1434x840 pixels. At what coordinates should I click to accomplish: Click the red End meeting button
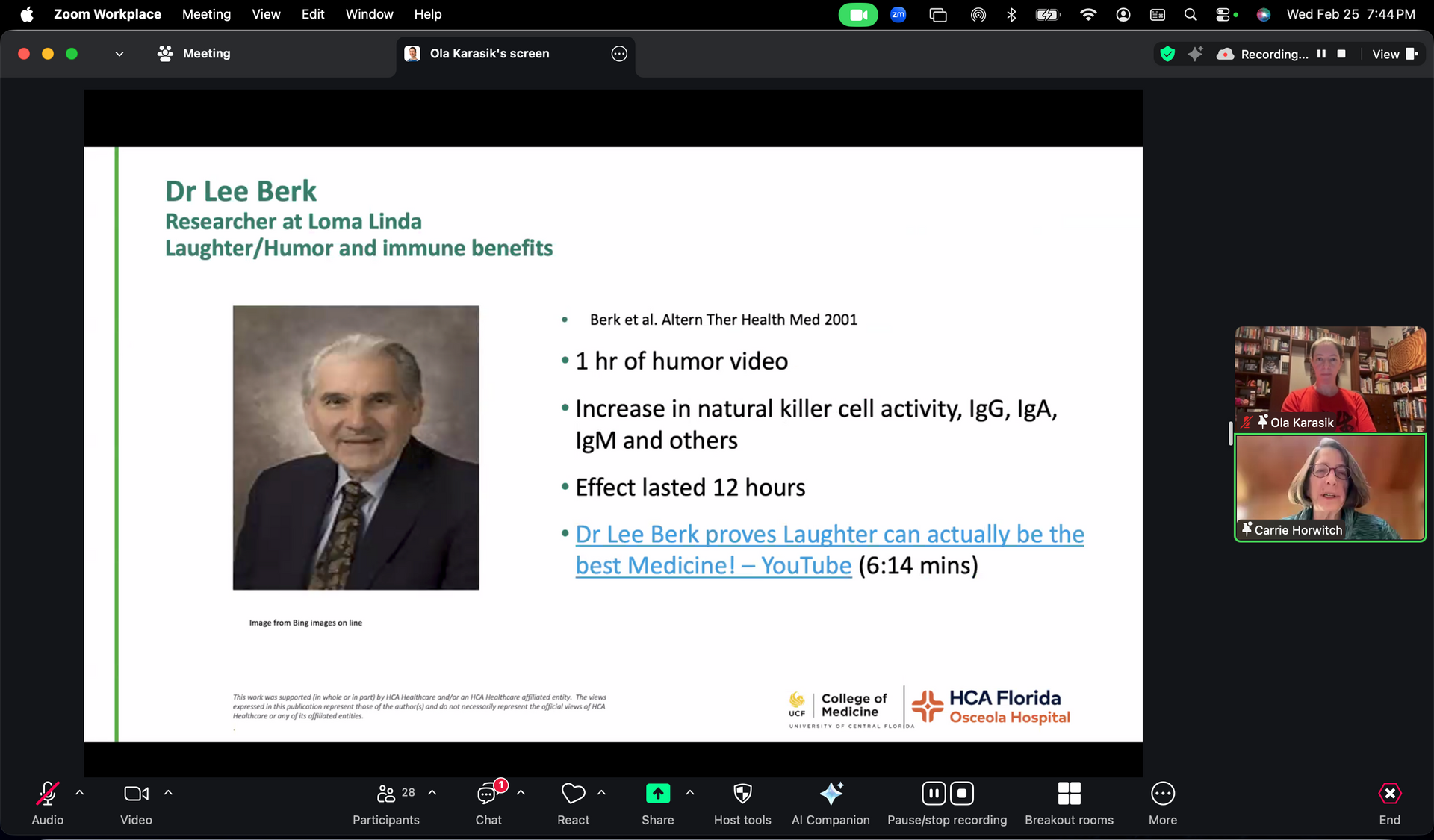pyautogui.click(x=1389, y=794)
